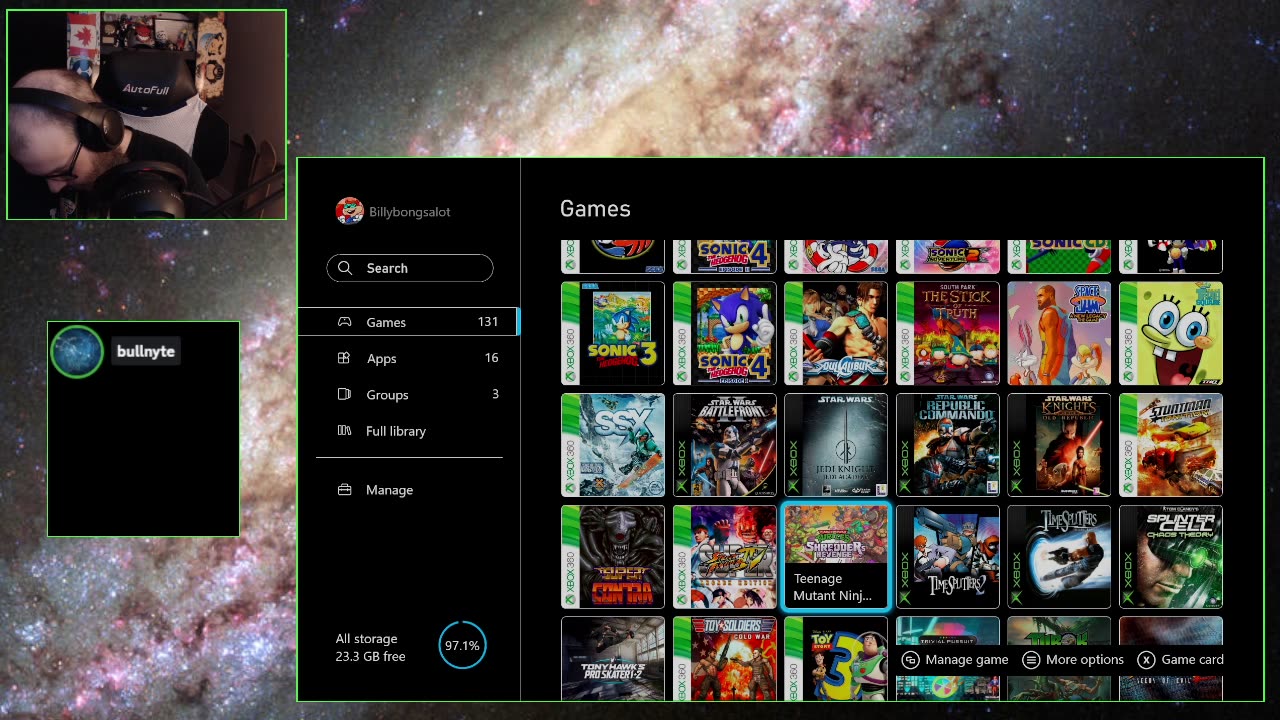Select TimeSplitters Future Perfect tile
Viewport: 1280px width, 720px height.
pyautogui.click(x=1059, y=557)
